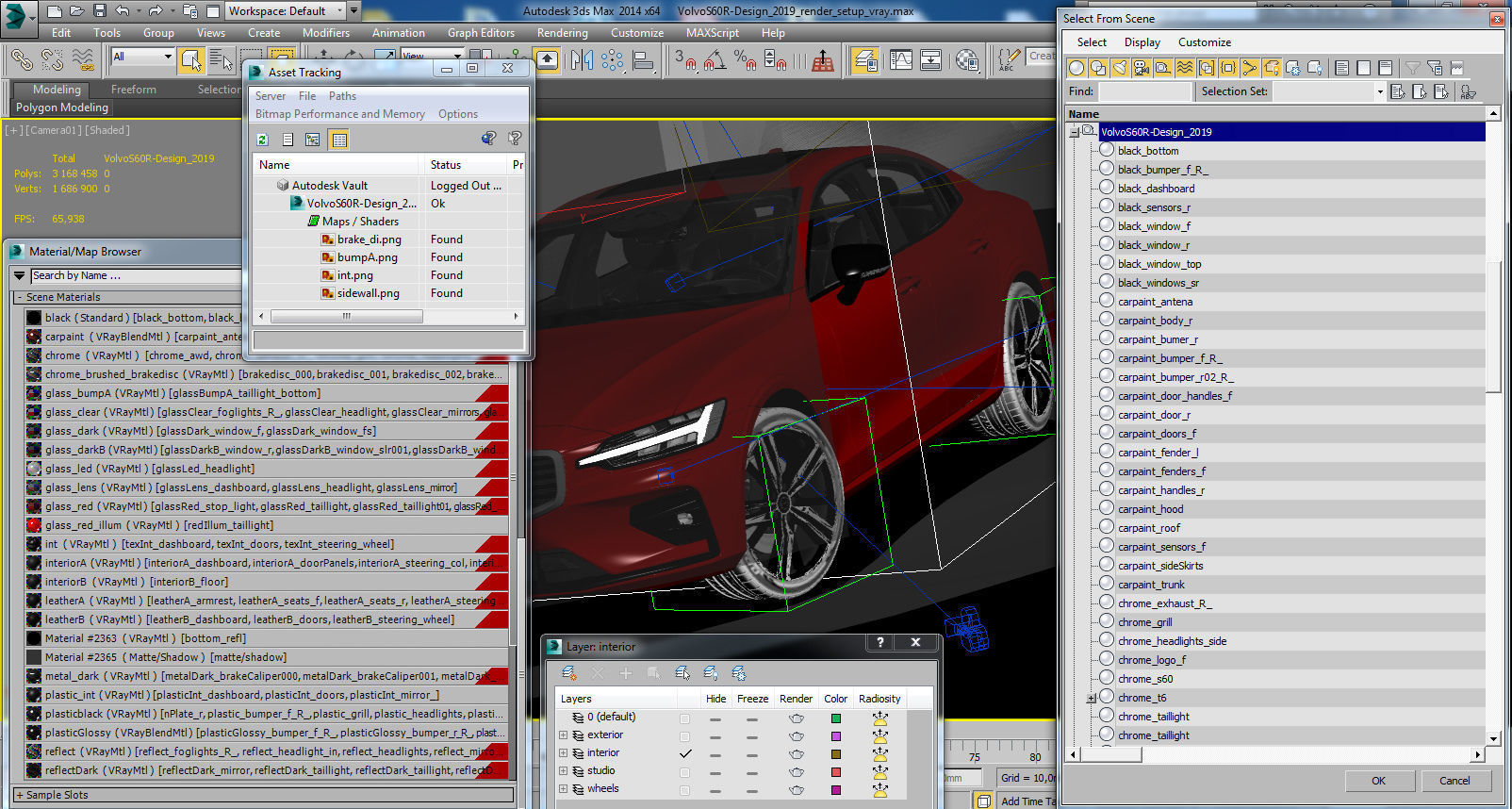Toggle Display Geometry filter in Select From Scene

click(1076, 68)
